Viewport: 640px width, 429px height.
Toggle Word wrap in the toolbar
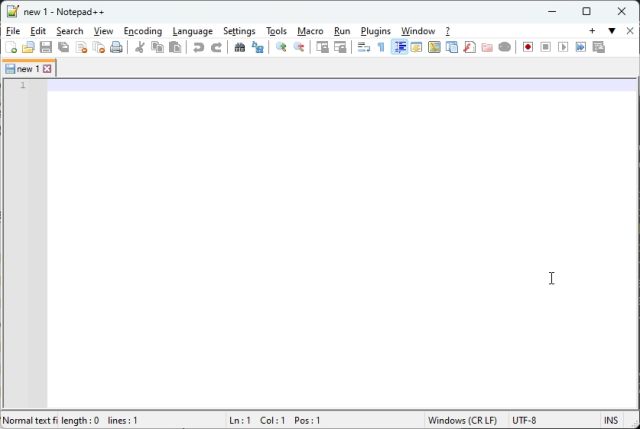click(364, 47)
